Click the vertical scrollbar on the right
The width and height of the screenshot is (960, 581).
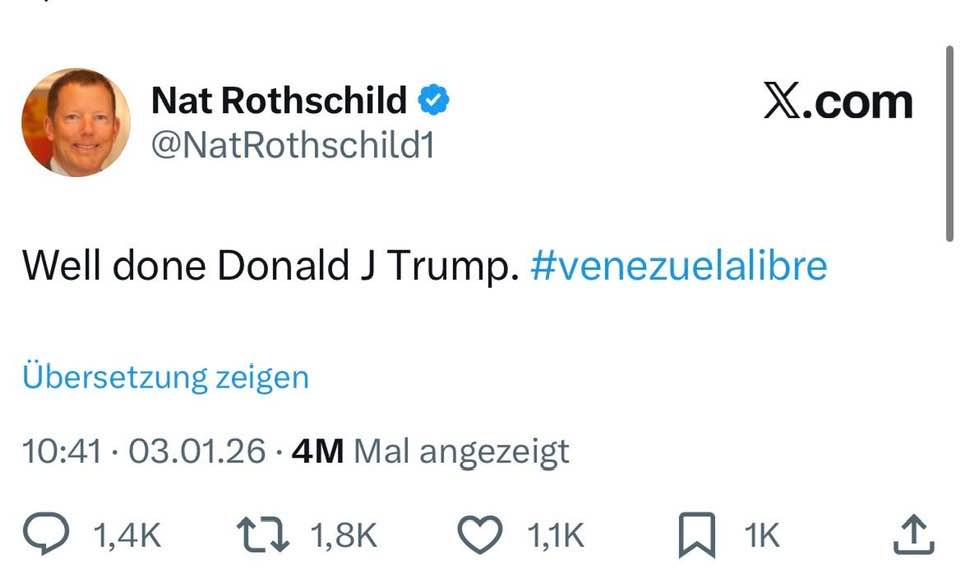pyautogui.click(x=949, y=140)
